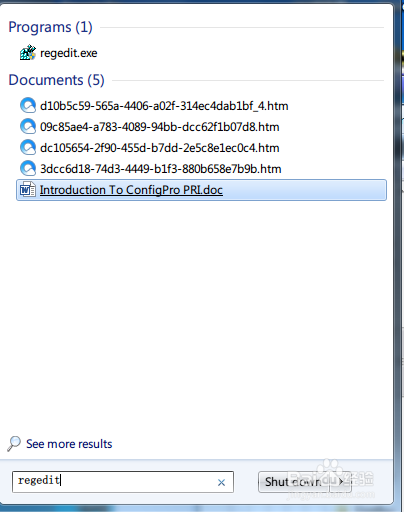Click the Shut down button

point(293,482)
